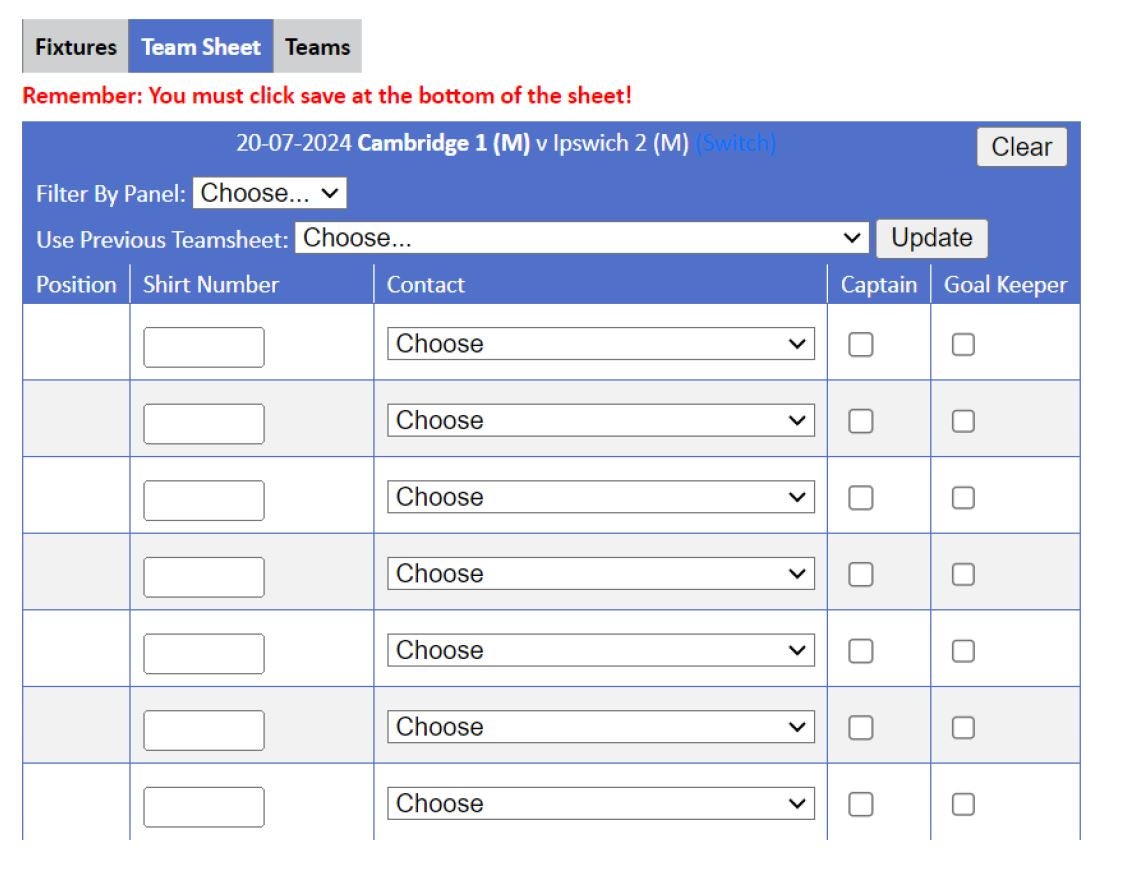Click the Update button

931,238
